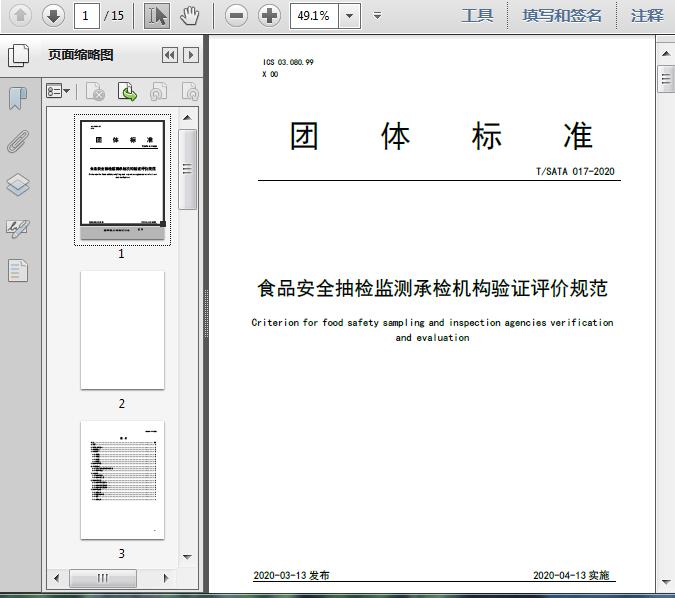Open the Attachments paperclip panel
This screenshot has height=598, width=675.
click(x=18, y=141)
